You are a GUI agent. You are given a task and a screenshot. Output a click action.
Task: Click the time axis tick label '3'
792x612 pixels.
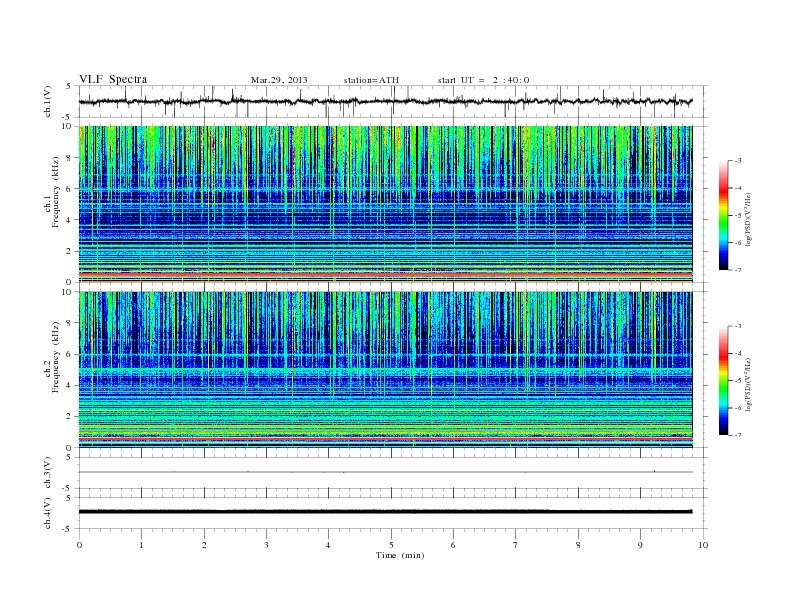(266, 545)
